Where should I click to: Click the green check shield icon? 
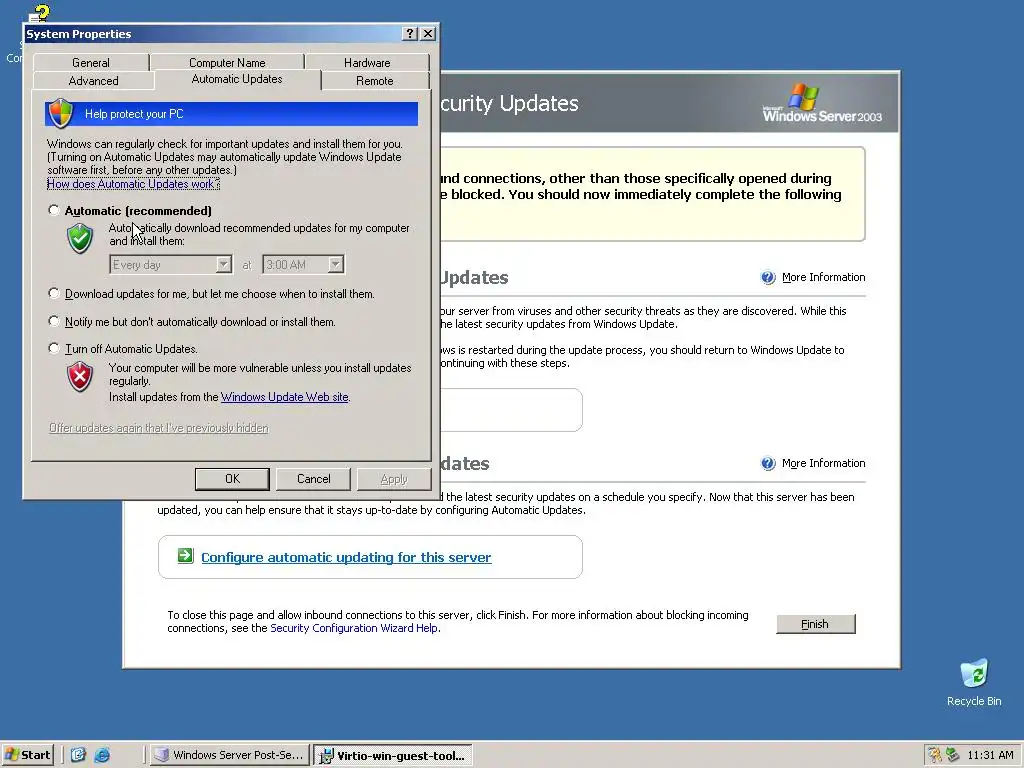(x=80, y=238)
